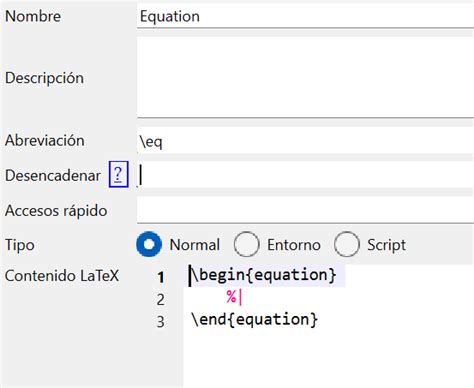Click the Desencadenar label text
The height and width of the screenshot is (388, 474).
tap(53, 175)
